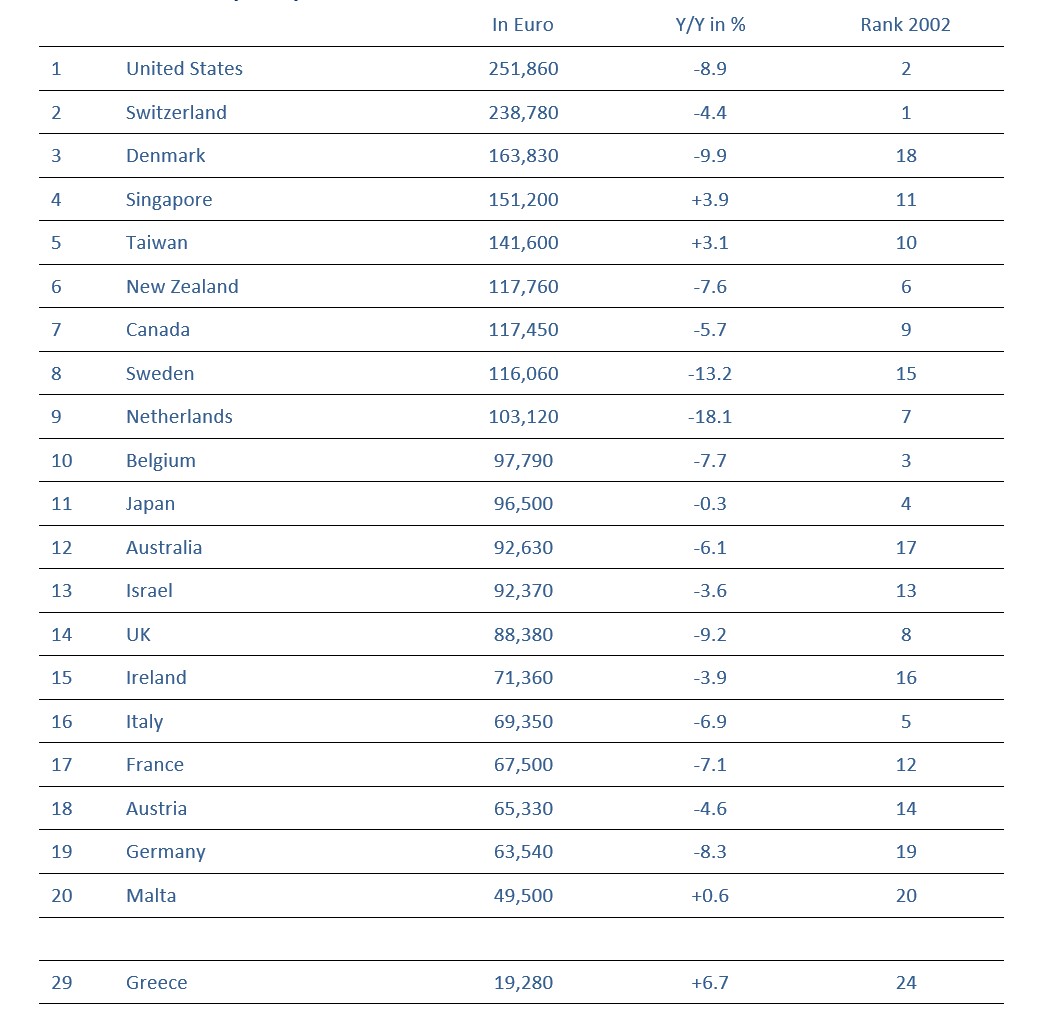Select Singapore's +3.9 percent change
1050x1027 pixels.
(710, 200)
